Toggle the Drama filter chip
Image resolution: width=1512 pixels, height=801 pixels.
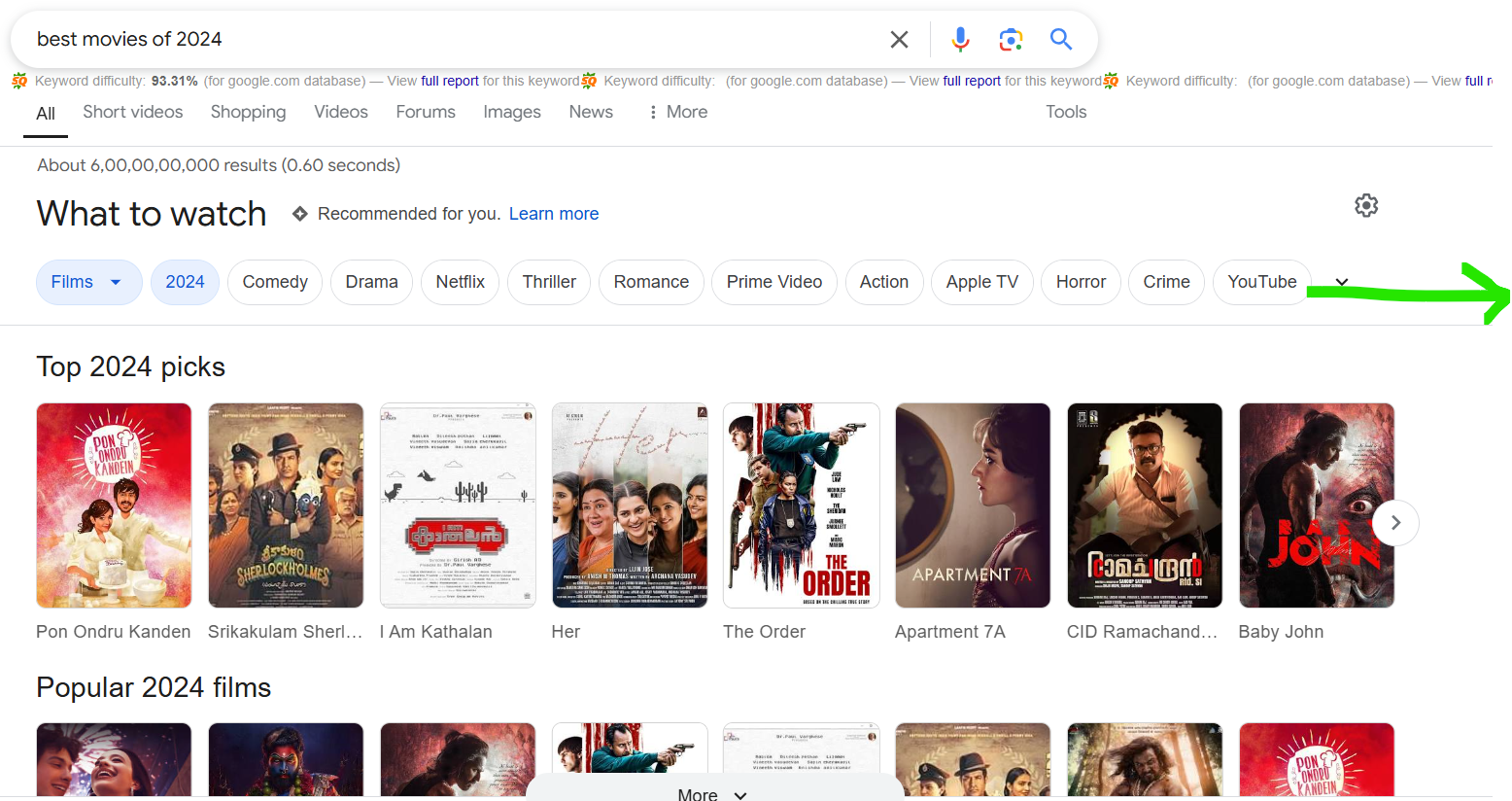pyautogui.click(x=371, y=282)
